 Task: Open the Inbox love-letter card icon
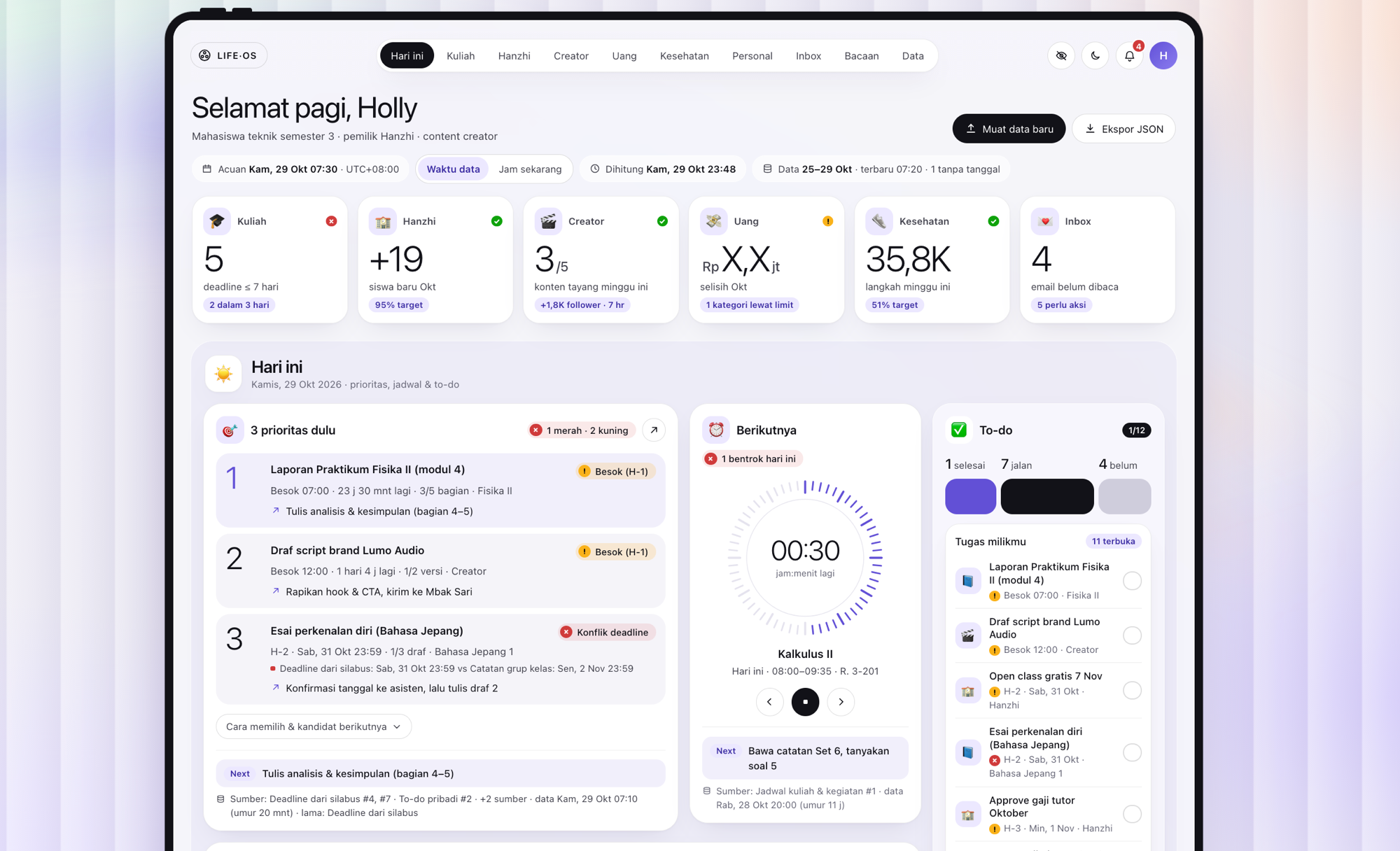tap(1045, 221)
